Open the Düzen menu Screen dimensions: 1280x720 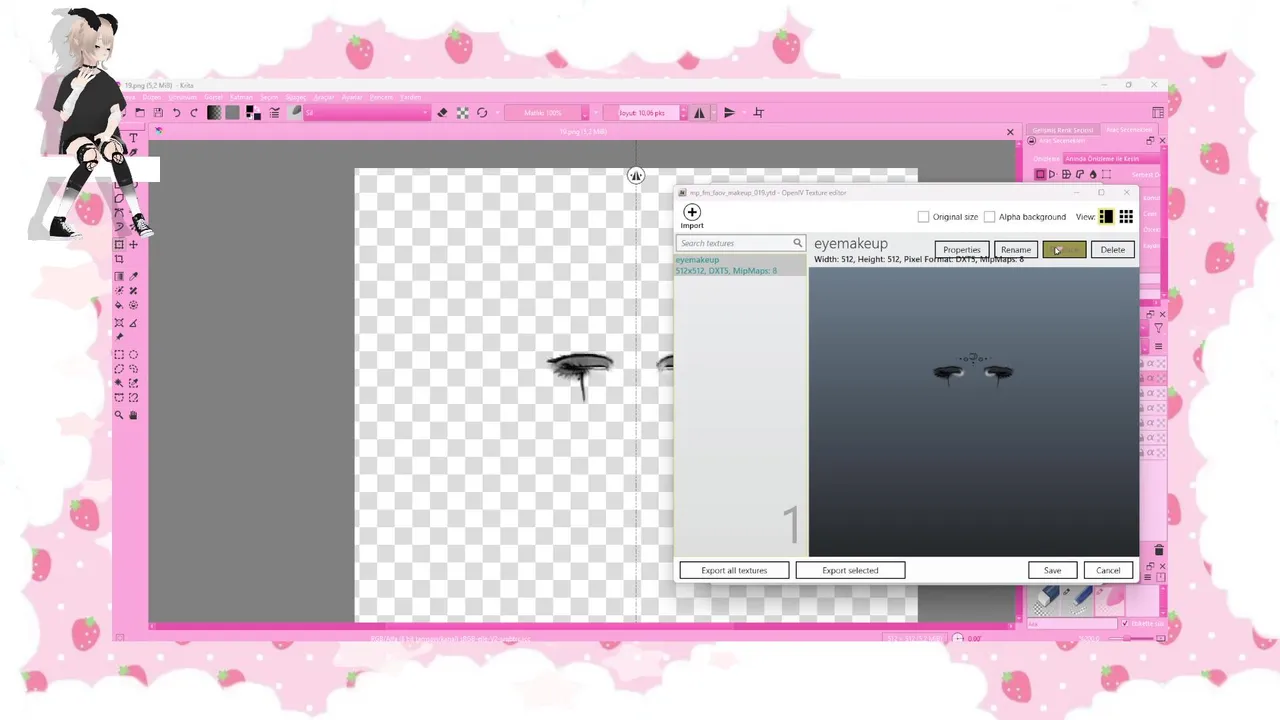(152, 97)
